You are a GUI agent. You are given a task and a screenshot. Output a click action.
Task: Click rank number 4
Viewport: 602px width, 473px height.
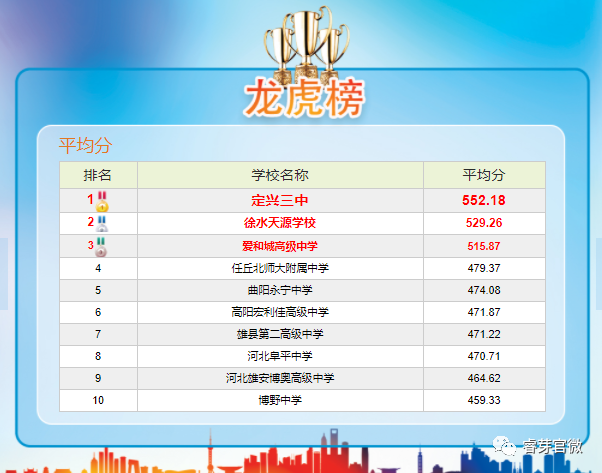point(98,268)
